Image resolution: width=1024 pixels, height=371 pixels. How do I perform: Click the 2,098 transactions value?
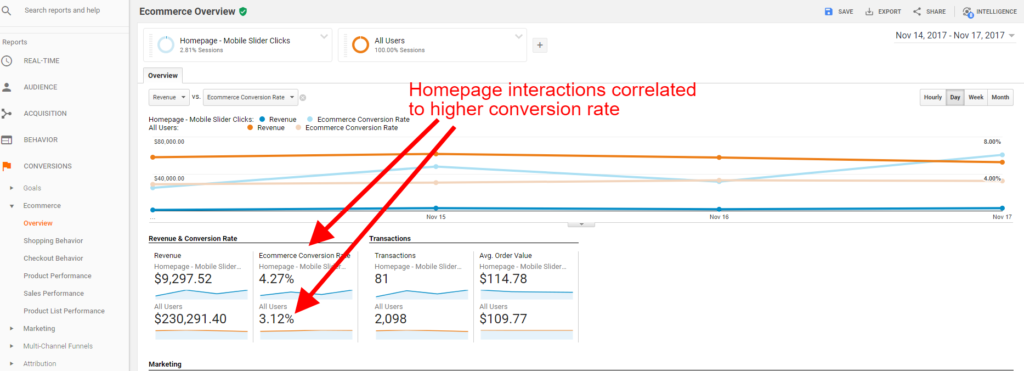coord(392,319)
